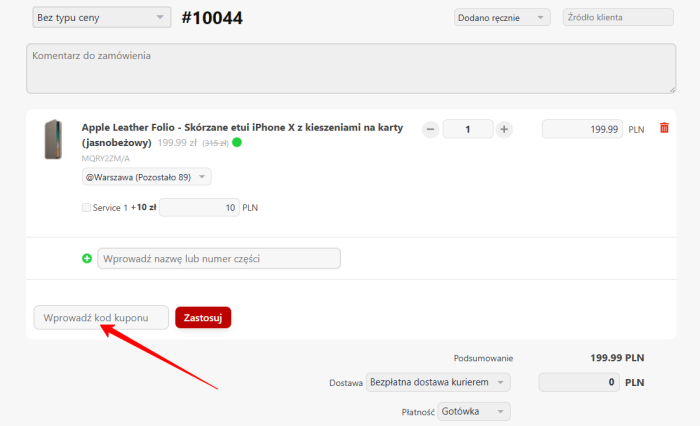Screen dimensions: 700x426
Task: Click the part name or number search field
Action: point(218,259)
